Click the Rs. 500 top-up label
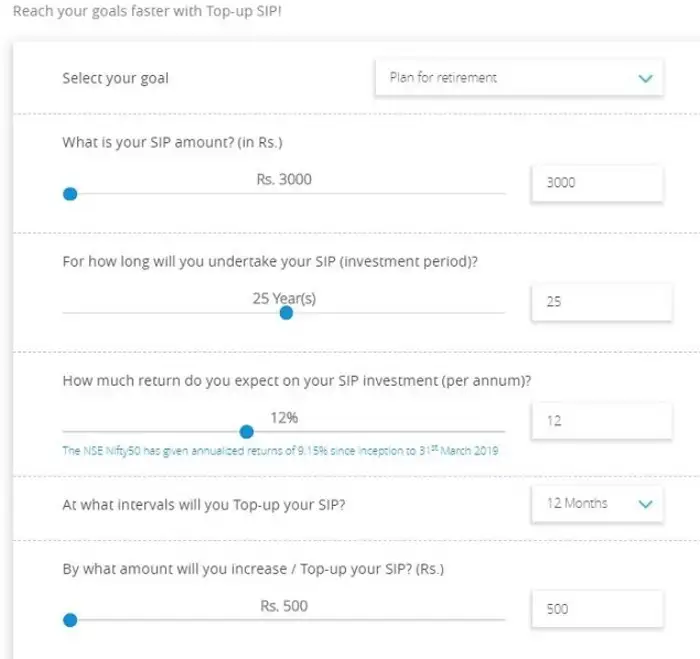 pyautogui.click(x=284, y=605)
